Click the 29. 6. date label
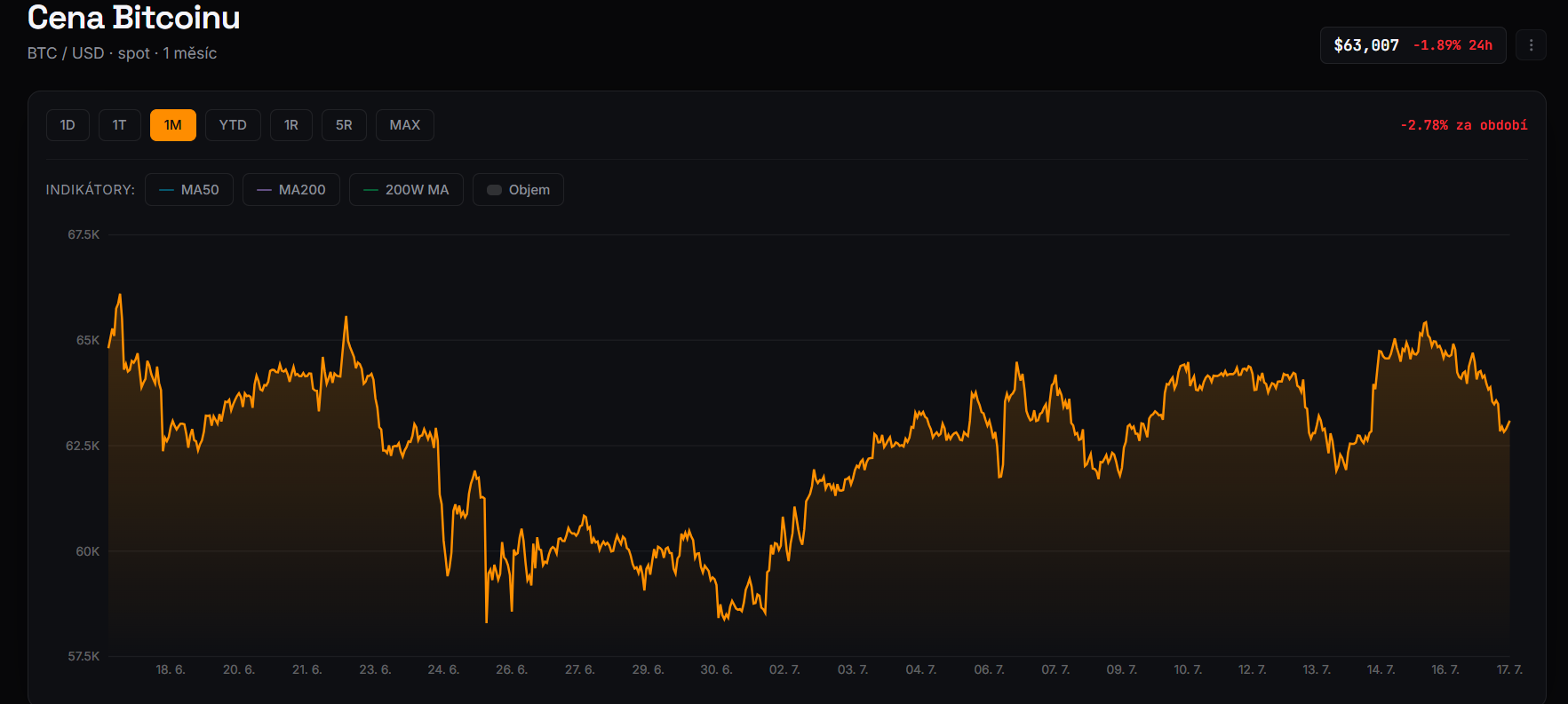Screen dimensions: 1568x704 (x=649, y=669)
